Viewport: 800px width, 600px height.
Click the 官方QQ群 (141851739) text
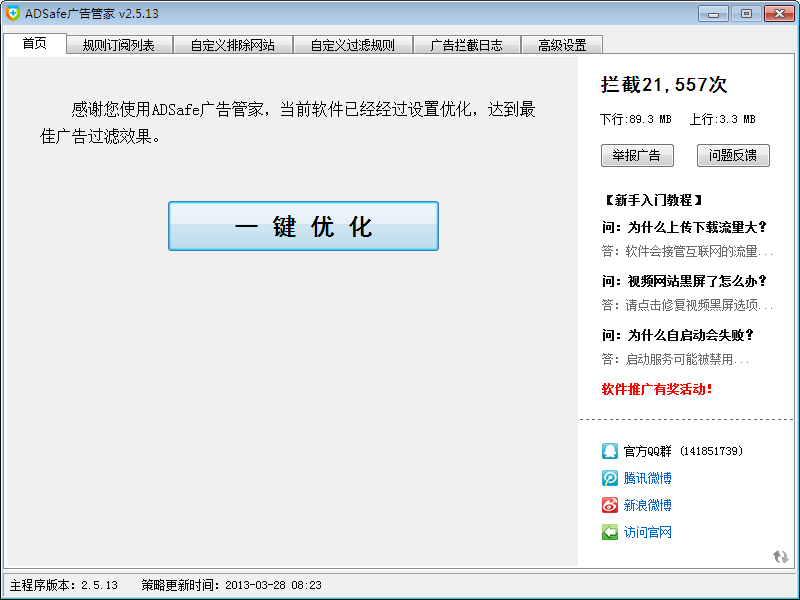(683, 451)
